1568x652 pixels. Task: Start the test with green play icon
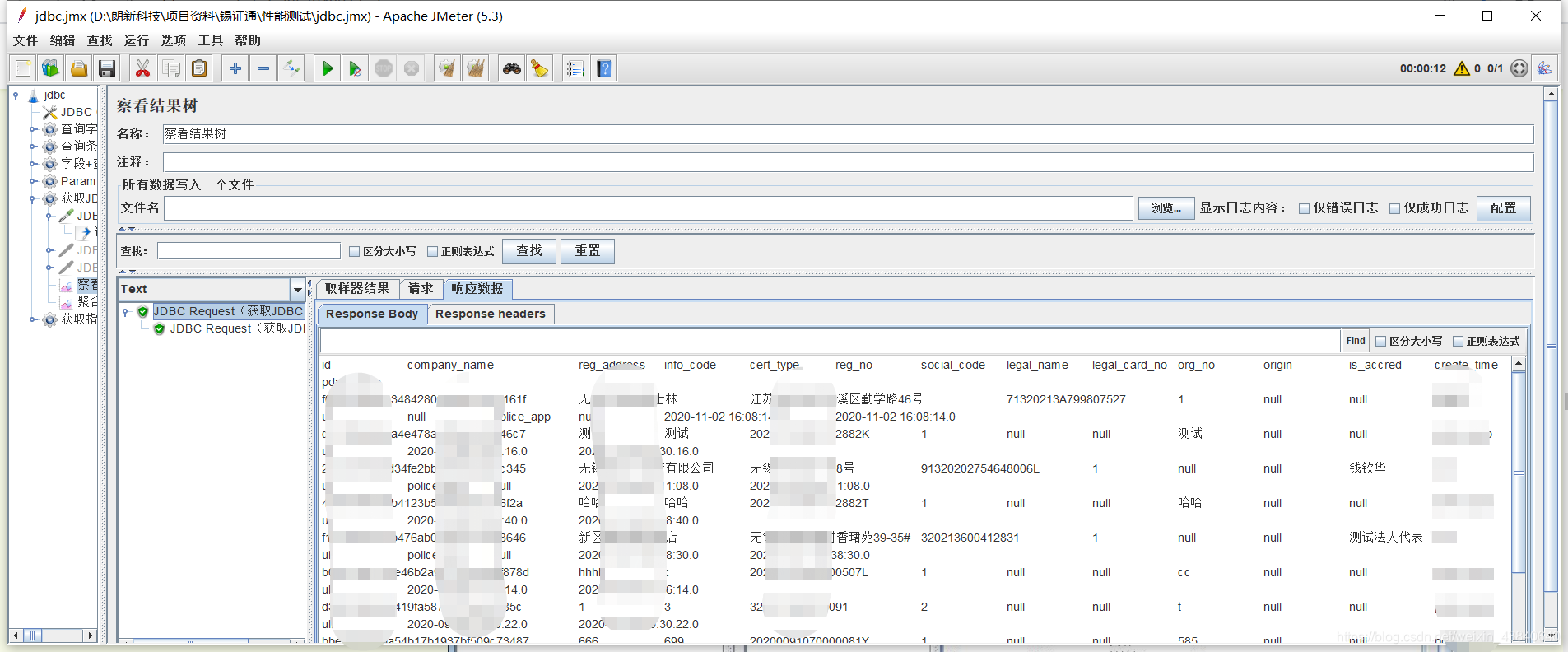(328, 68)
